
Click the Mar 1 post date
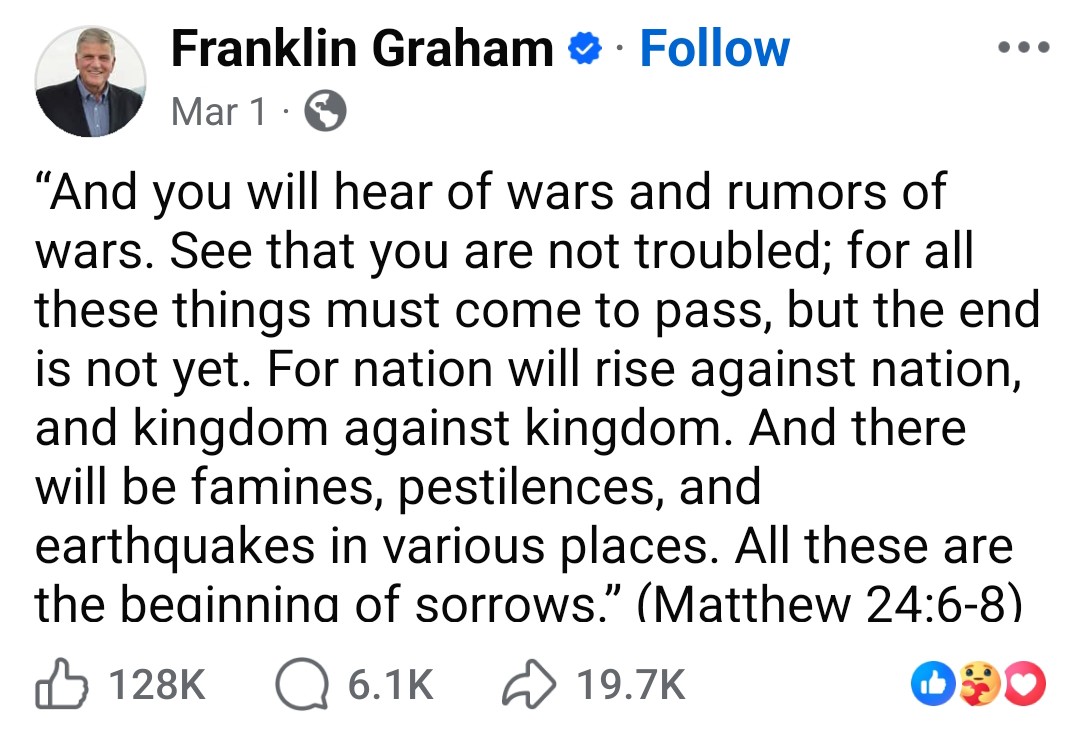point(219,112)
